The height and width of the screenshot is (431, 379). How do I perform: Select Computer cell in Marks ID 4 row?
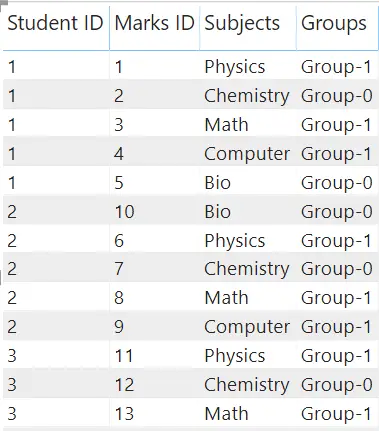[x=247, y=154]
